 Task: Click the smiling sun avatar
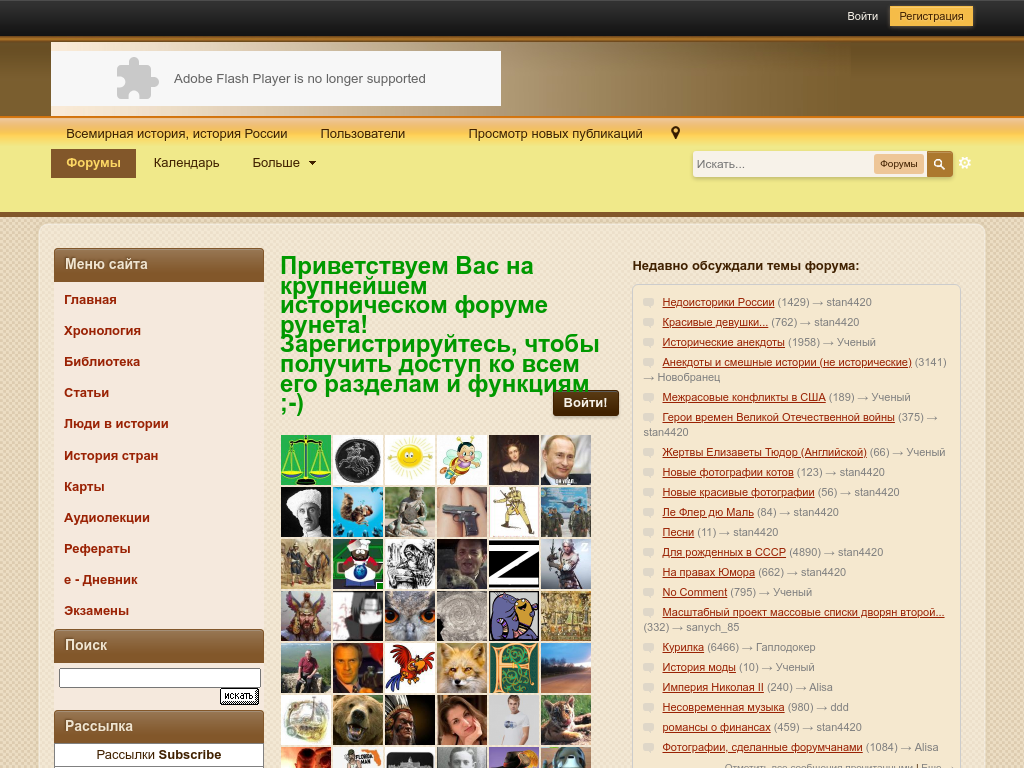coord(410,460)
